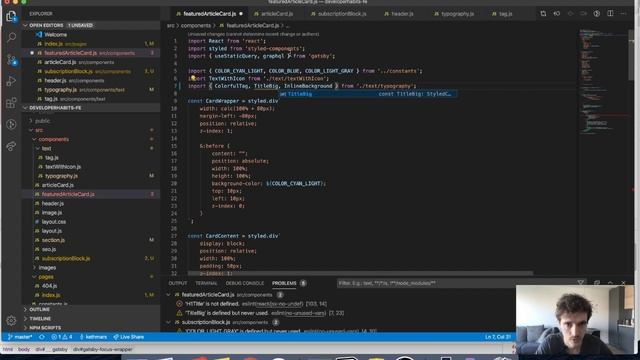Collapse the components folder
The width and height of the screenshot is (640, 360).
[x=53, y=139]
